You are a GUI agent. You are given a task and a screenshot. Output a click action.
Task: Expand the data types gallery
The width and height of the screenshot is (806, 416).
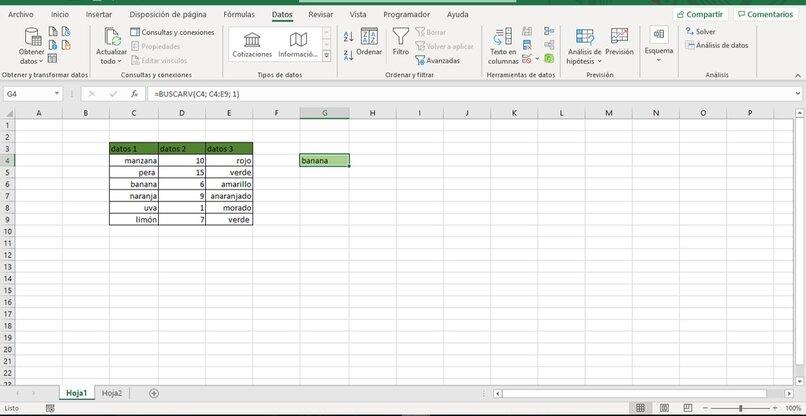(x=326, y=55)
